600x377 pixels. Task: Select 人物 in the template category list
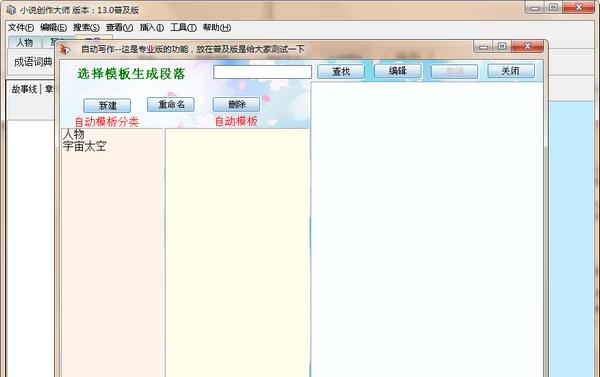tap(73, 134)
